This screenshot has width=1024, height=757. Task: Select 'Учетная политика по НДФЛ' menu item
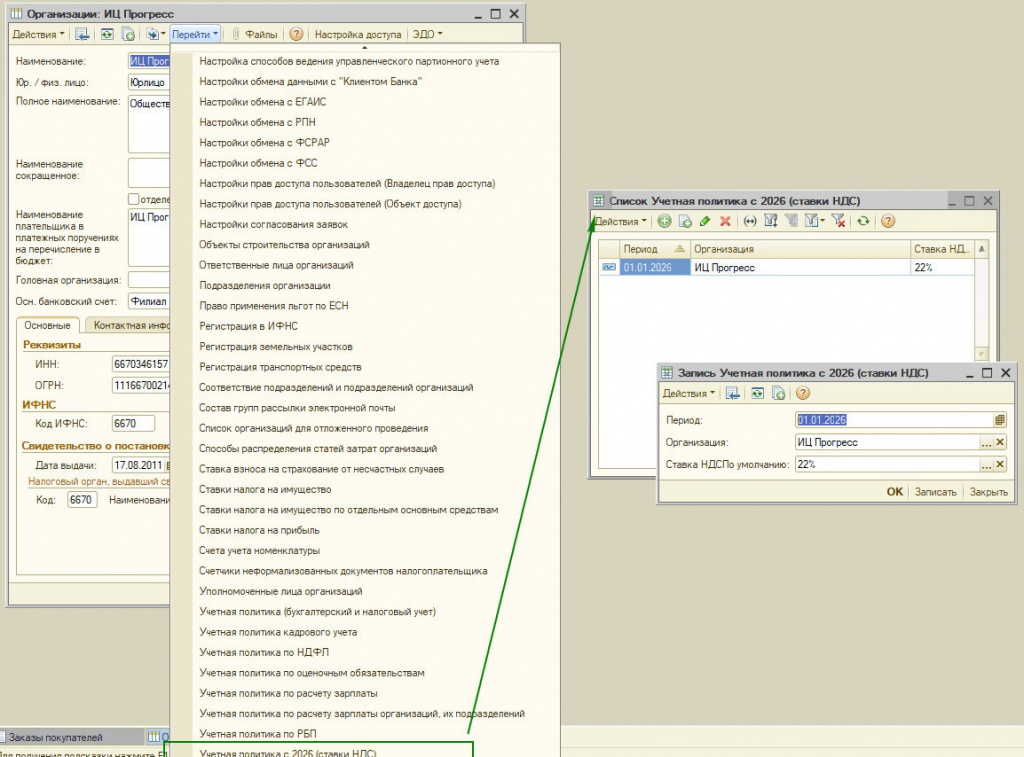[x=264, y=652]
